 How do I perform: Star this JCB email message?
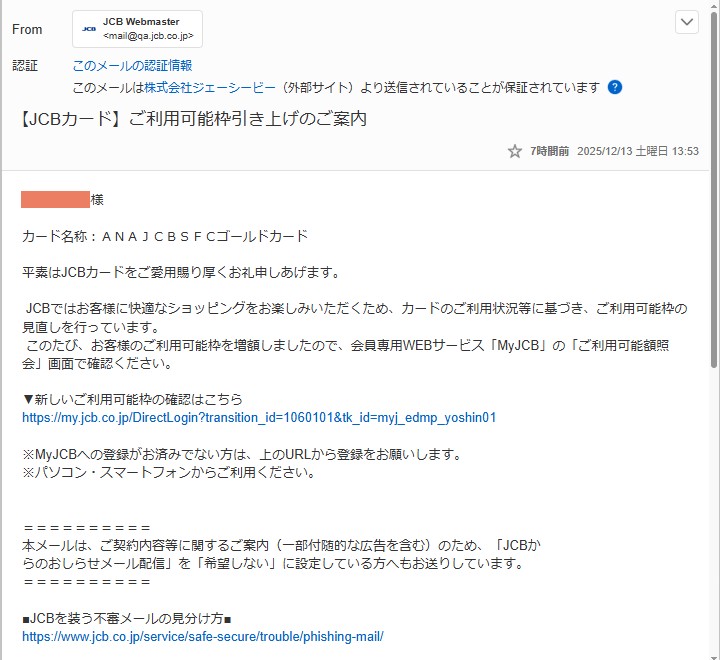point(515,151)
